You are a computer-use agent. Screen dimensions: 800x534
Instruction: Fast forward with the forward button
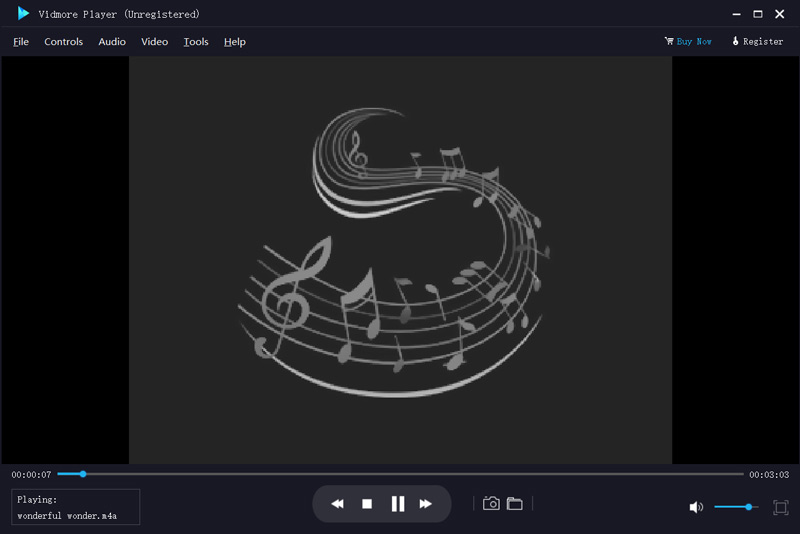tap(426, 504)
